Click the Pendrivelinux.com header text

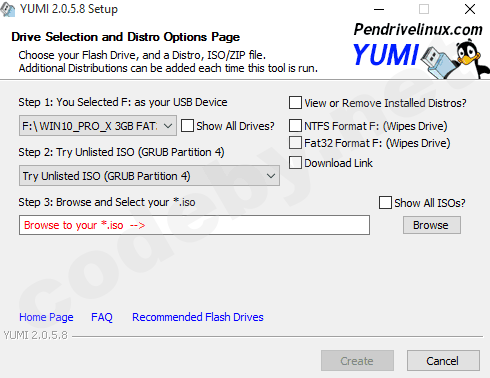pos(418,29)
